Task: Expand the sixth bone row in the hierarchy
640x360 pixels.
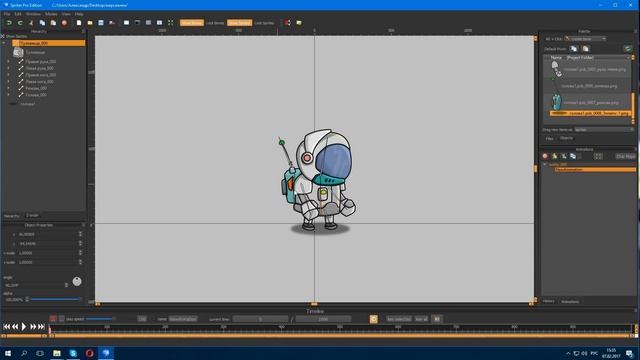Action: click(x=8, y=94)
